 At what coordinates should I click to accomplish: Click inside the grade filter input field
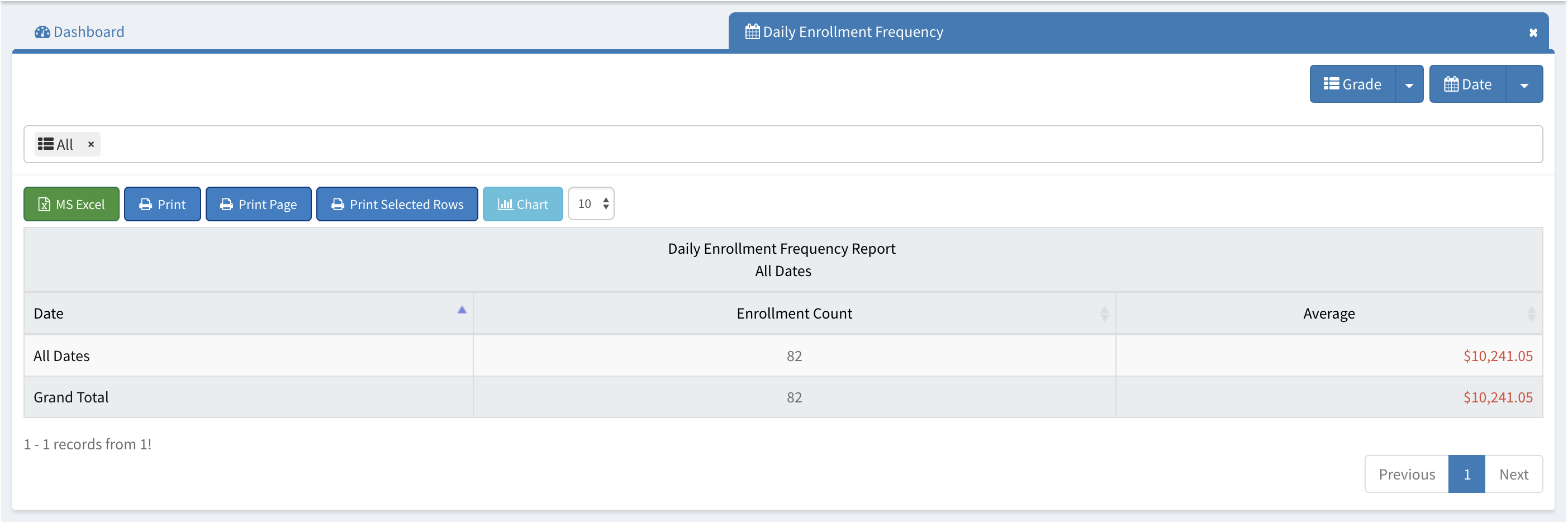click(x=791, y=144)
